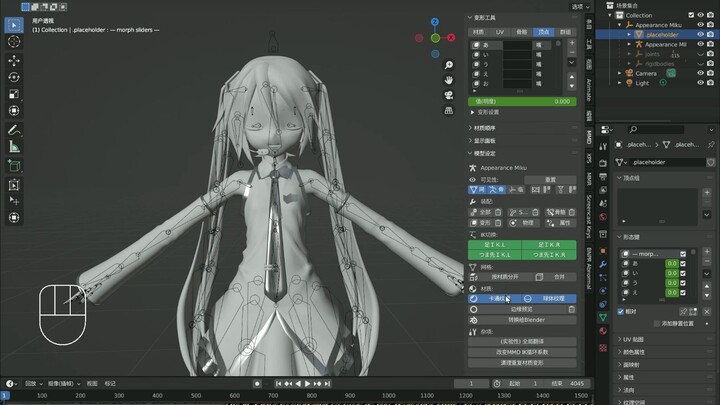This screenshot has width=720, height=405.
Task: Select the Select Box tool
Action: coord(14,25)
